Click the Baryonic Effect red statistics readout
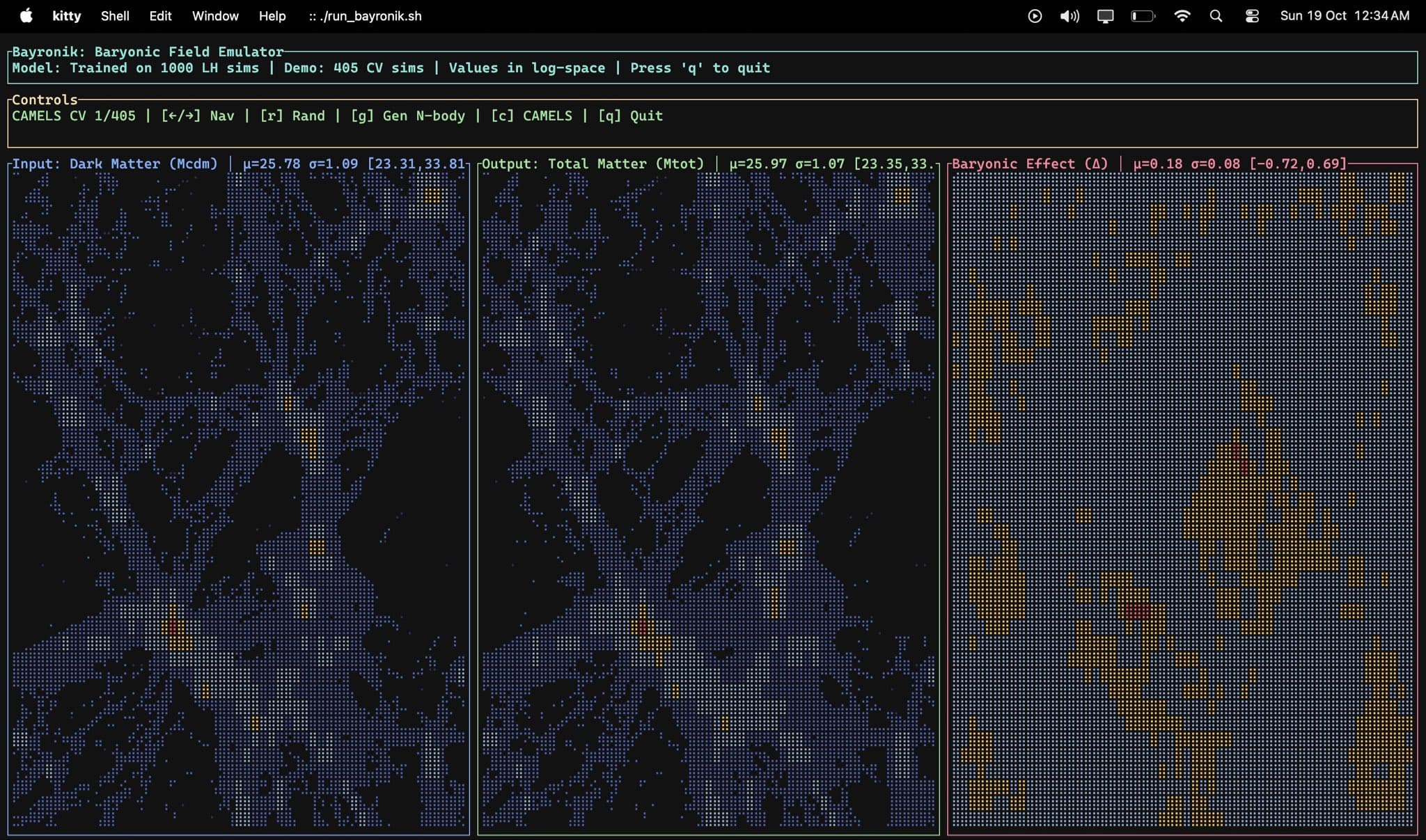Screen dimensions: 1426x840 coord(1239,164)
